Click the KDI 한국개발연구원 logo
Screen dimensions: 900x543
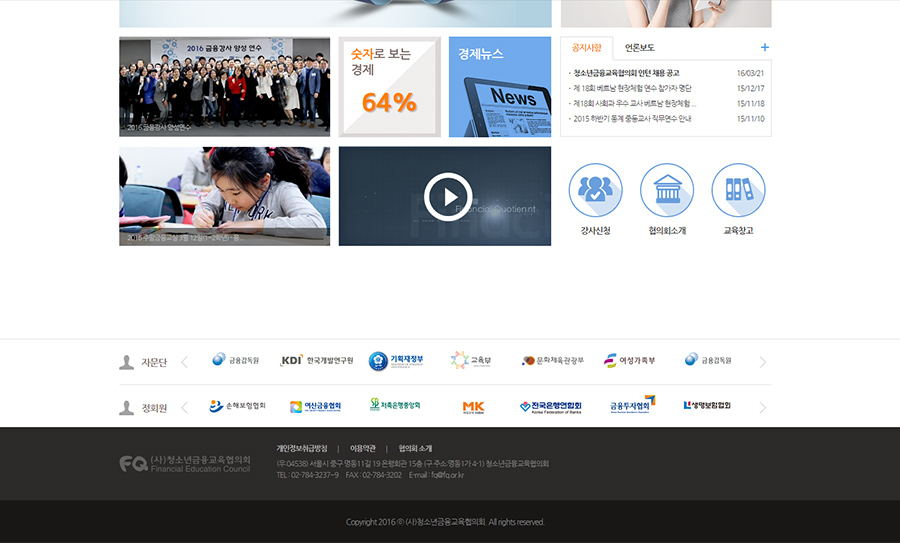click(316, 361)
